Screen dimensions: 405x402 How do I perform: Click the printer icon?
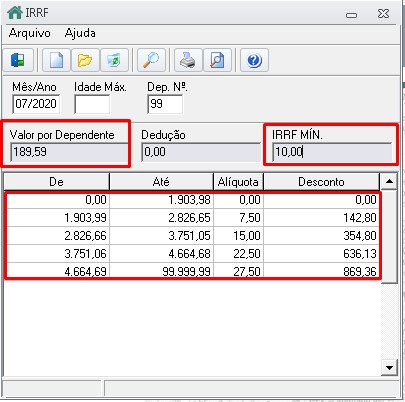click(x=188, y=60)
